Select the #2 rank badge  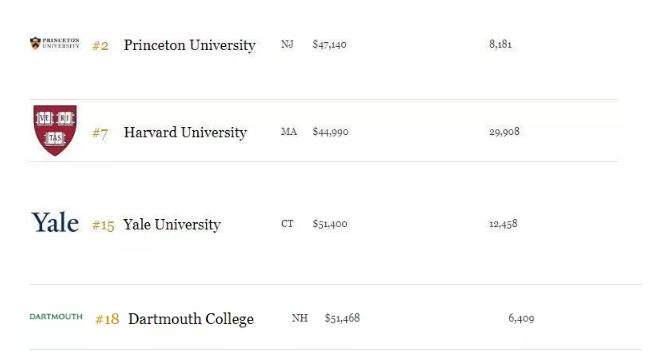pyautogui.click(x=100, y=46)
